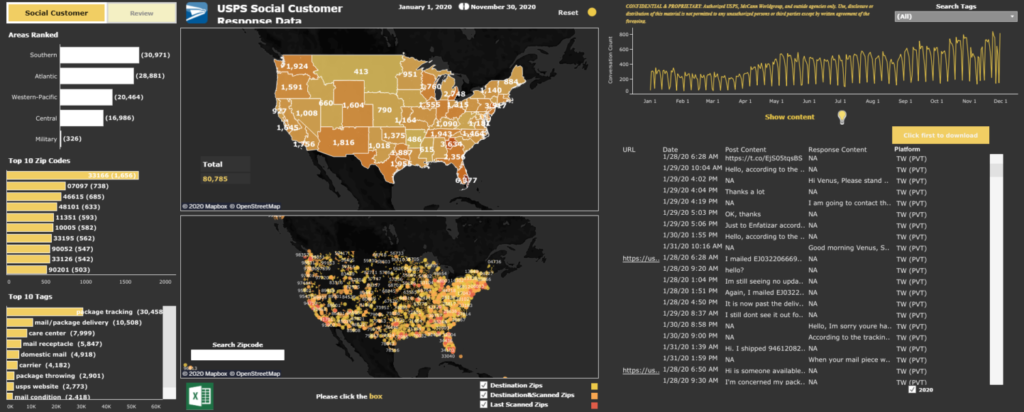
Task: Select zip code 07097 (738) bar
Action: click(x=36, y=187)
